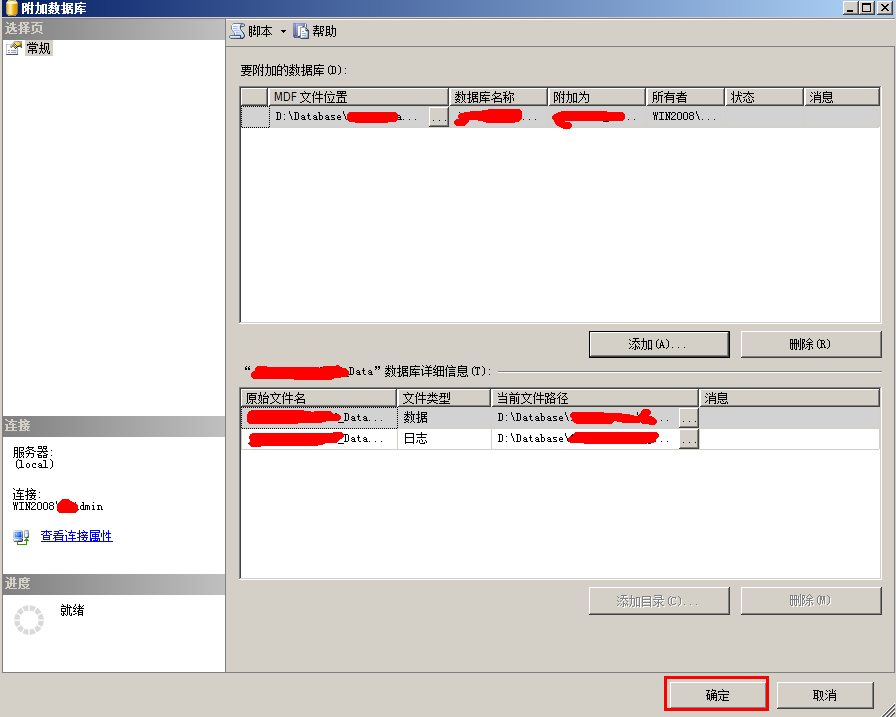
Task: Click the connection properties icon beside the link
Action: [22, 537]
